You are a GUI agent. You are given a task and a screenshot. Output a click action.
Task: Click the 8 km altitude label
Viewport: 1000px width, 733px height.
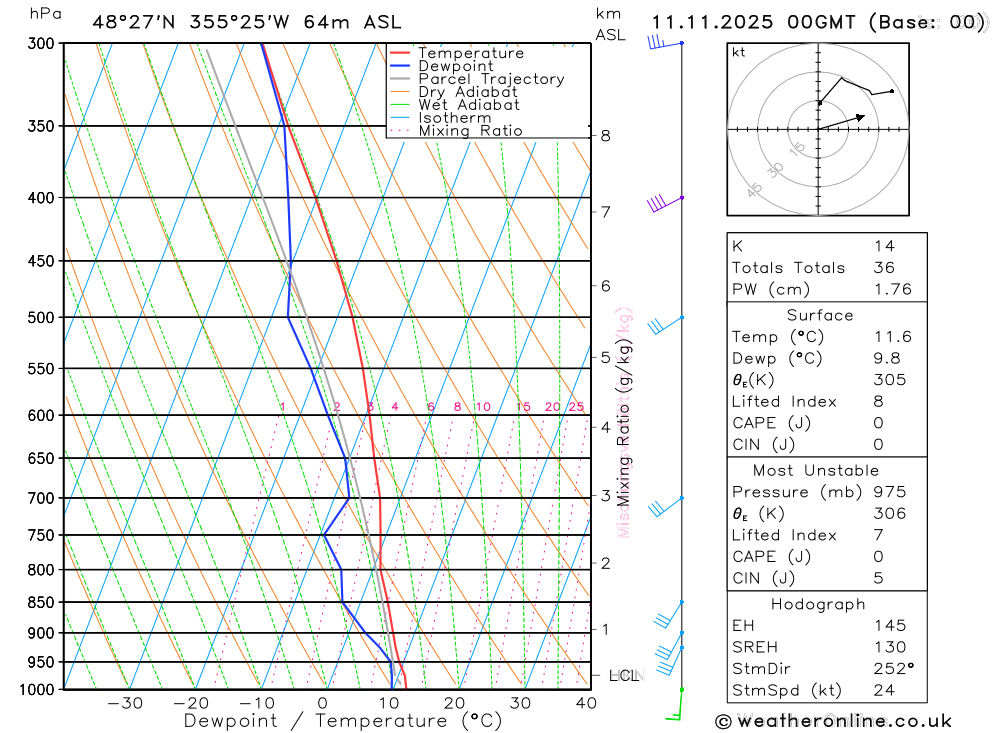pos(605,136)
